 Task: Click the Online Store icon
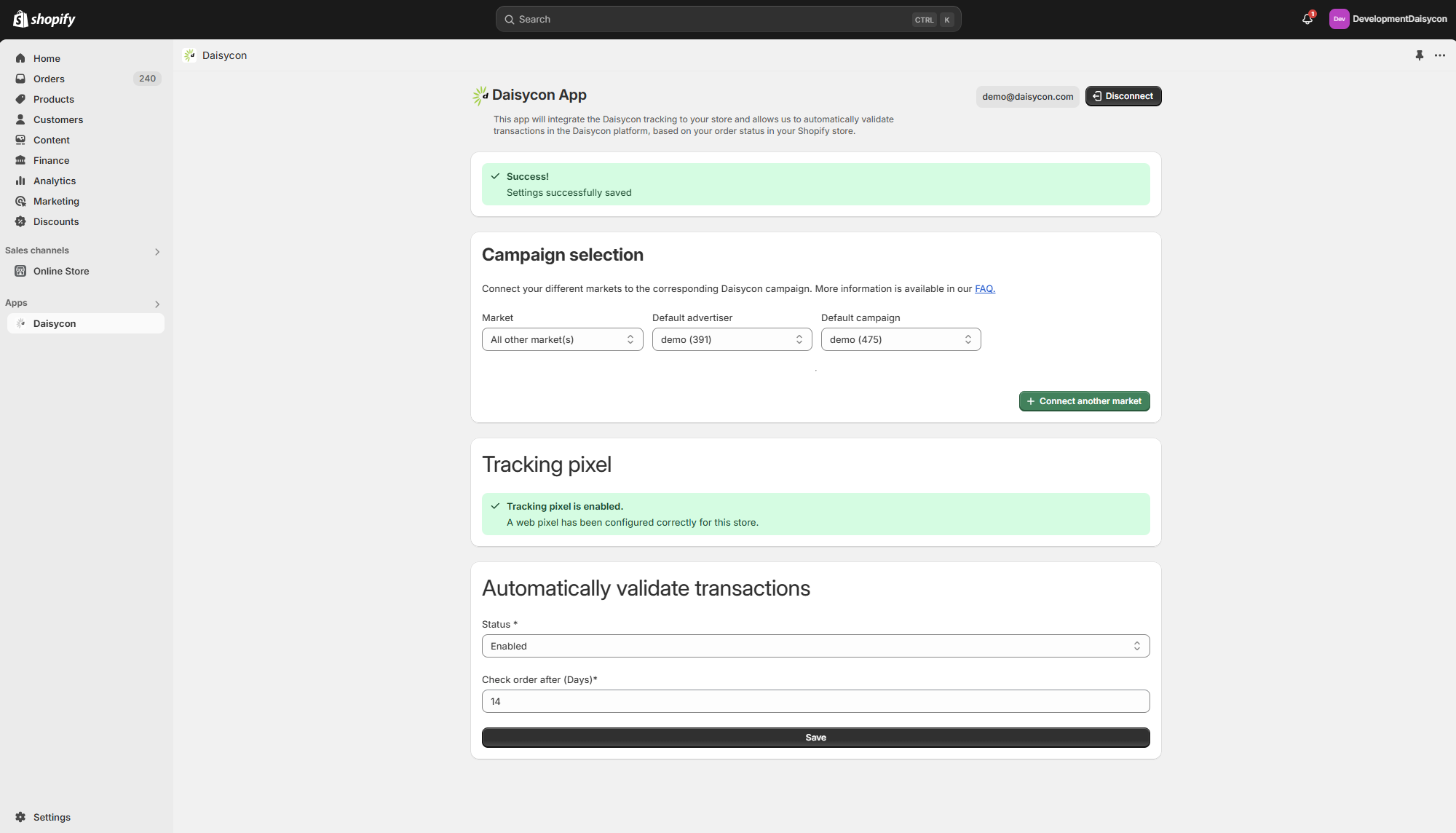[x=20, y=271]
